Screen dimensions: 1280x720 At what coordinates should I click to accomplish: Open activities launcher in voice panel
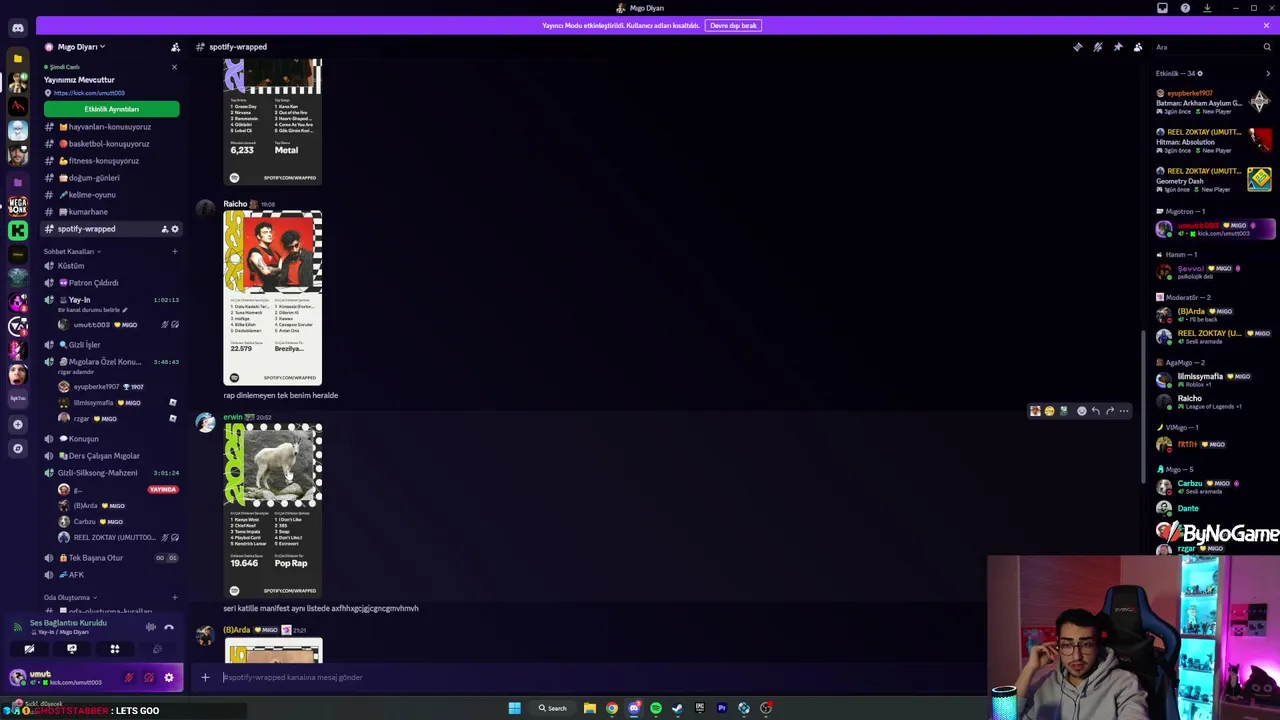tap(115, 649)
